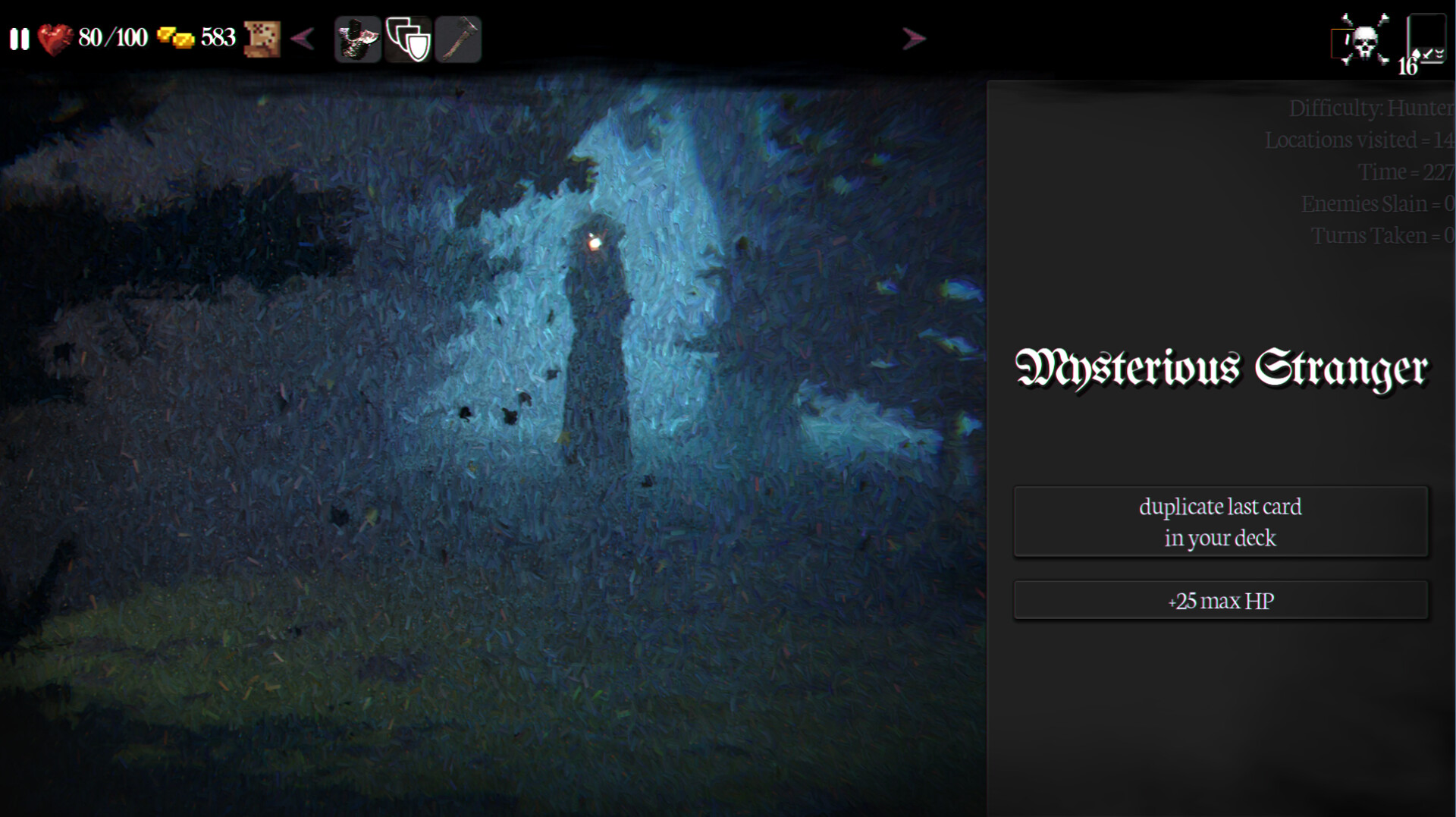The height and width of the screenshot is (817, 1456).
Task: Select the armor equipment icon
Action: [x=356, y=38]
